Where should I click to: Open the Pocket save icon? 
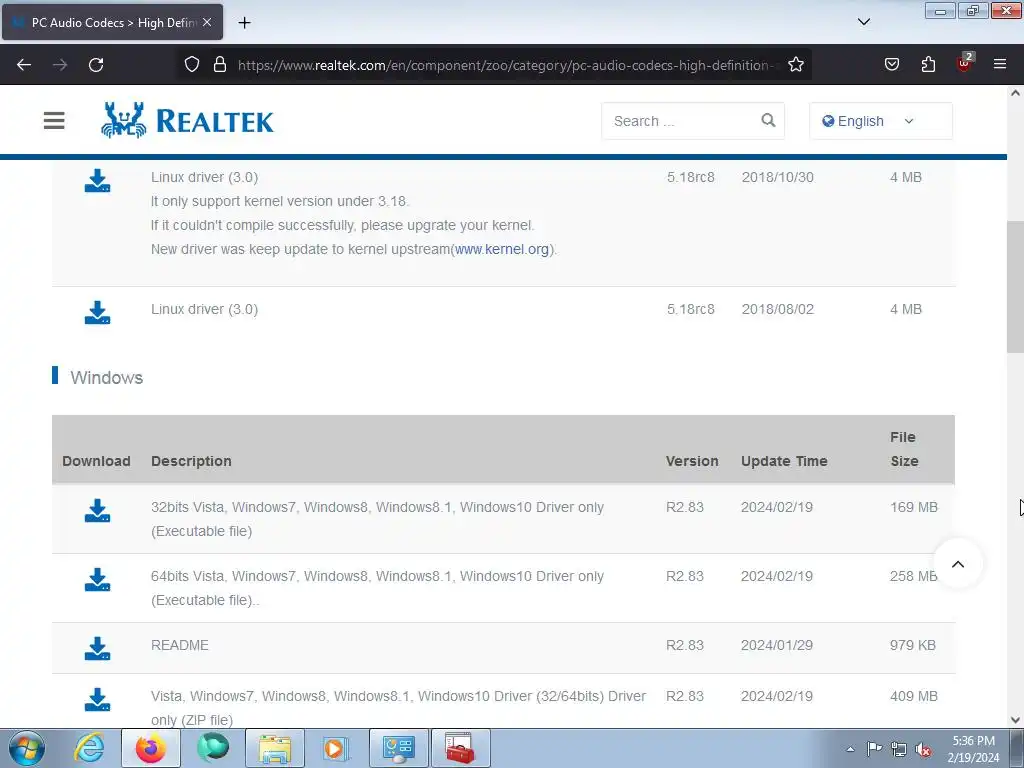coord(891,64)
